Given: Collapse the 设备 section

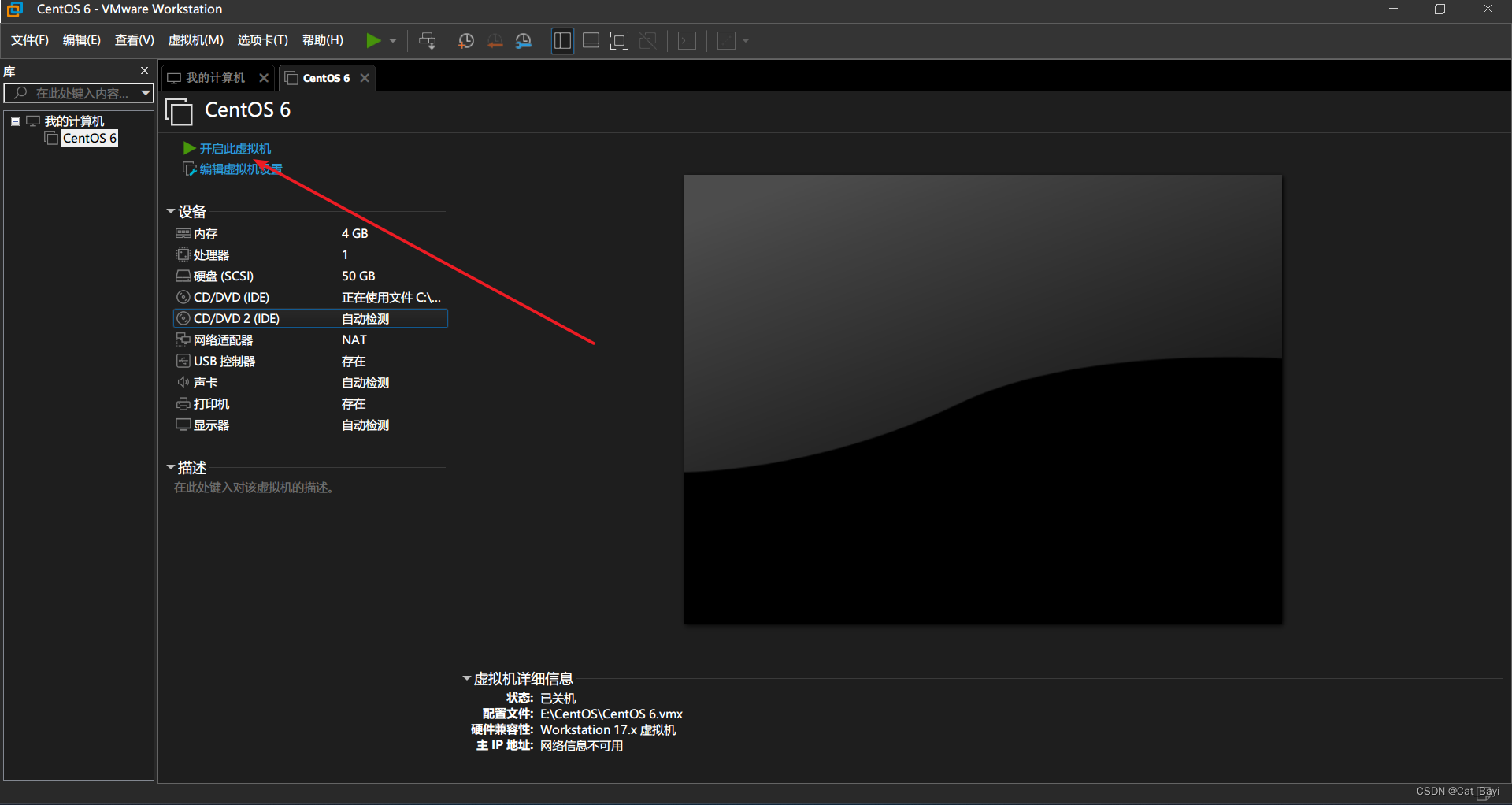Looking at the screenshot, I should point(171,211).
